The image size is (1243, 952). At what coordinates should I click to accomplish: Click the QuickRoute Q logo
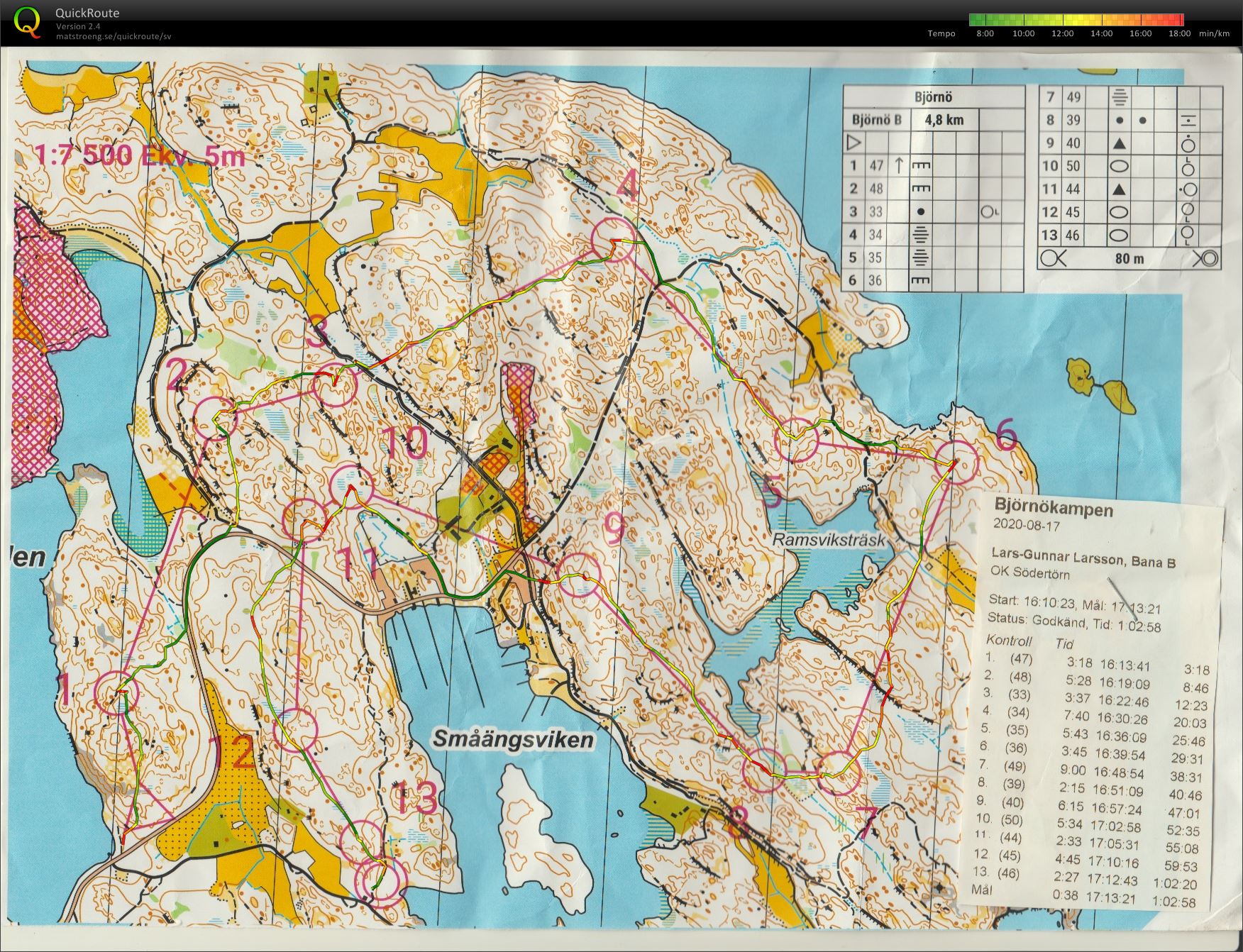(27, 21)
